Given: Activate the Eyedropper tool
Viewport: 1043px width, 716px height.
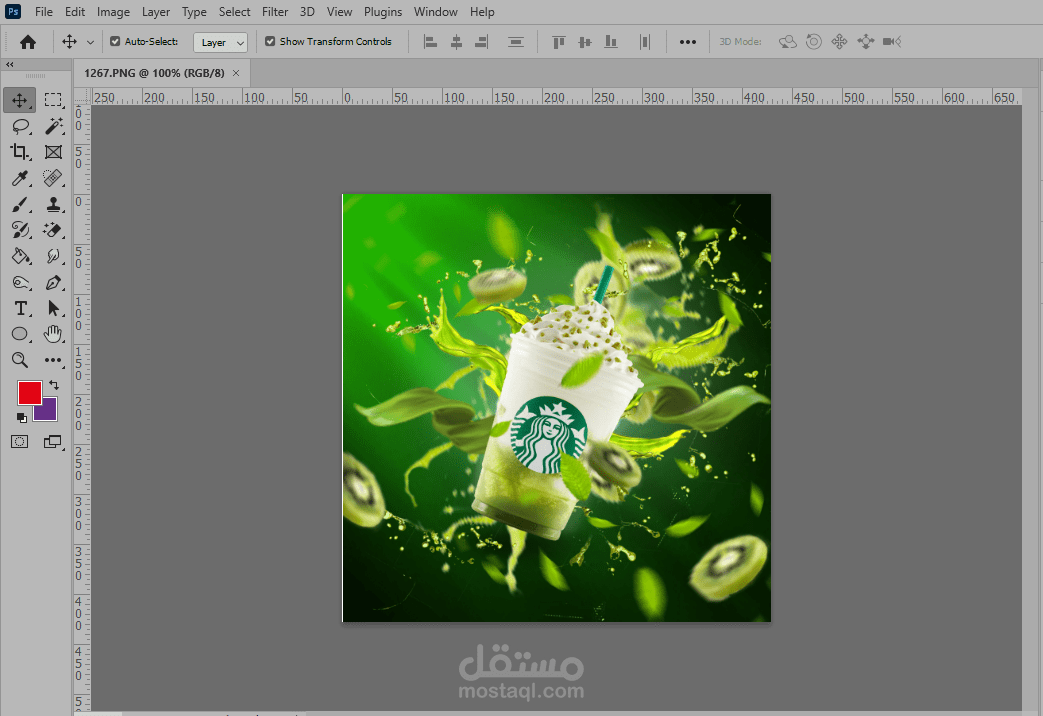Looking at the screenshot, I should (x=20, y=178).
